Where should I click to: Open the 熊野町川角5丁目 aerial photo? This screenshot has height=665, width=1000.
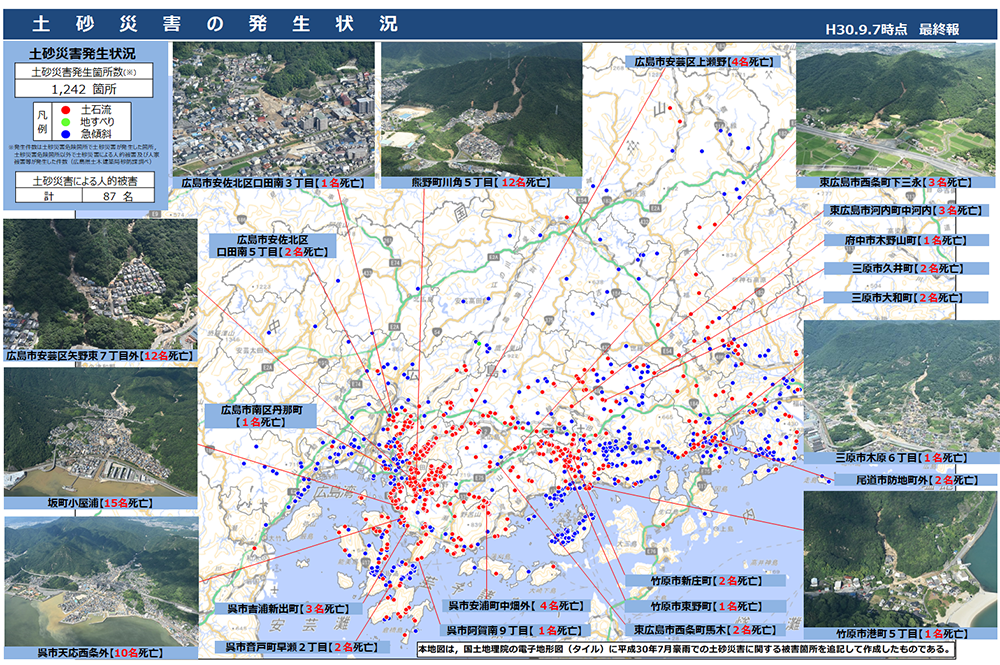(x=481, y=108)
